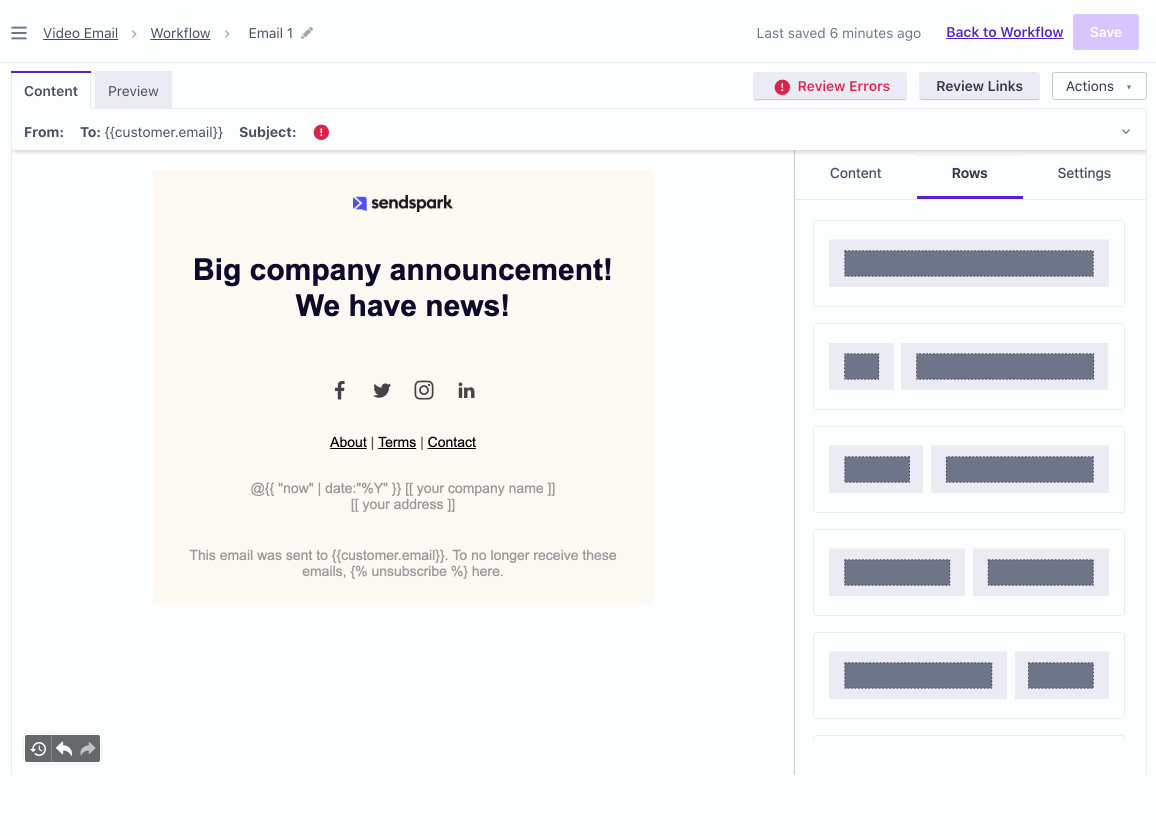This screenshot has width=1156, height=836.
Task: Select the unsubscribe footer text block
Action: tap(403, 563)
